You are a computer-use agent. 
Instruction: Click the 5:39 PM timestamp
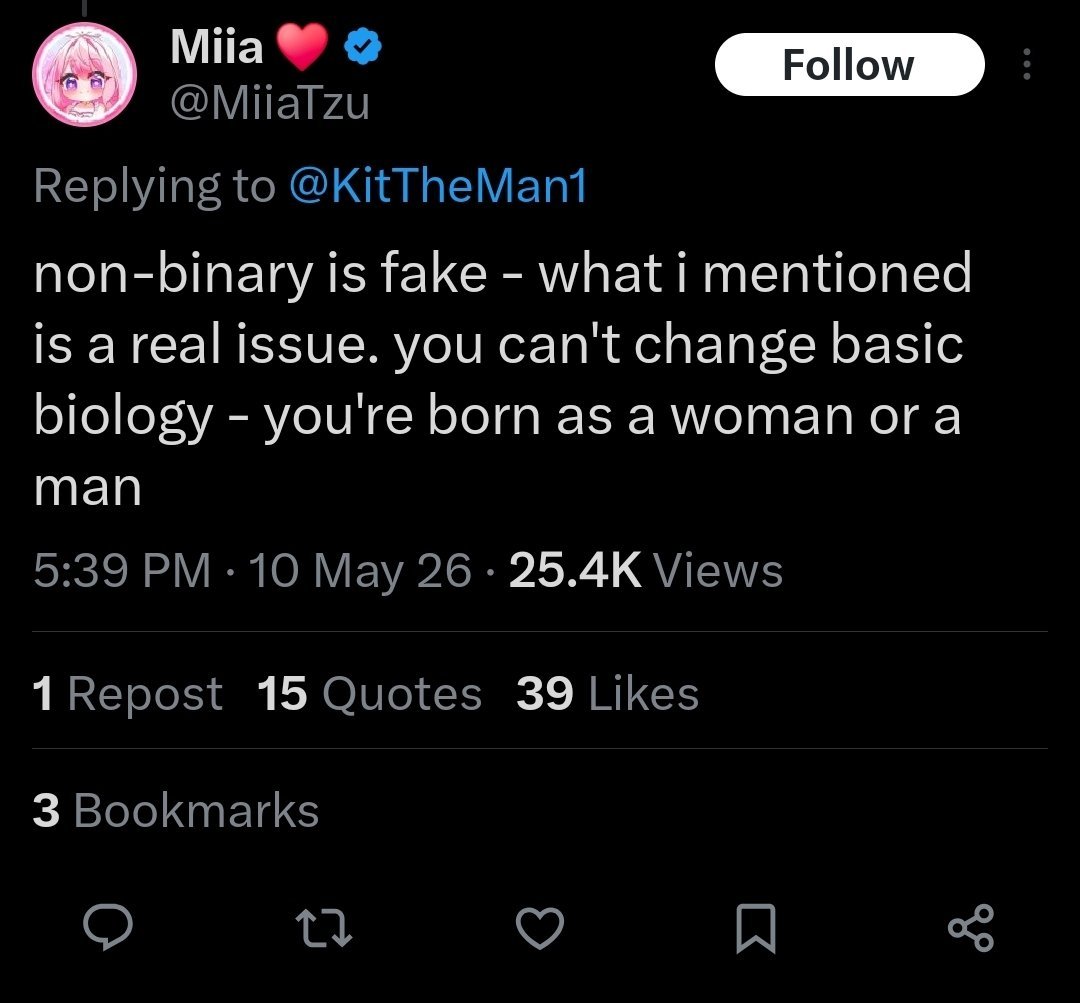pos(122,570)
